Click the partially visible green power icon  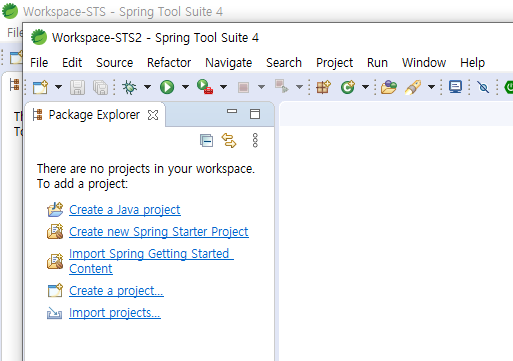click(508, 87)
